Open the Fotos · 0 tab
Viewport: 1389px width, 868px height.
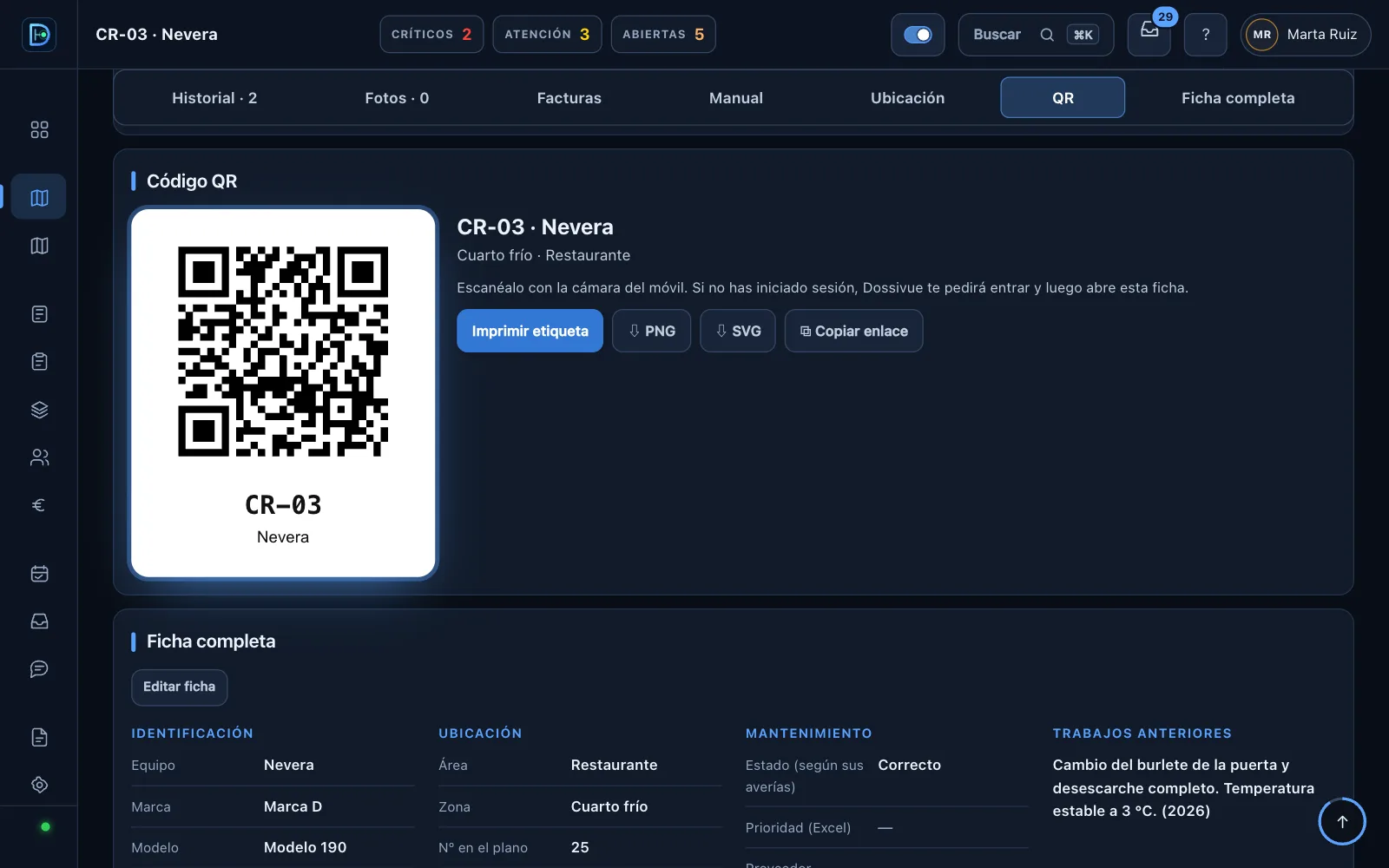397,98
